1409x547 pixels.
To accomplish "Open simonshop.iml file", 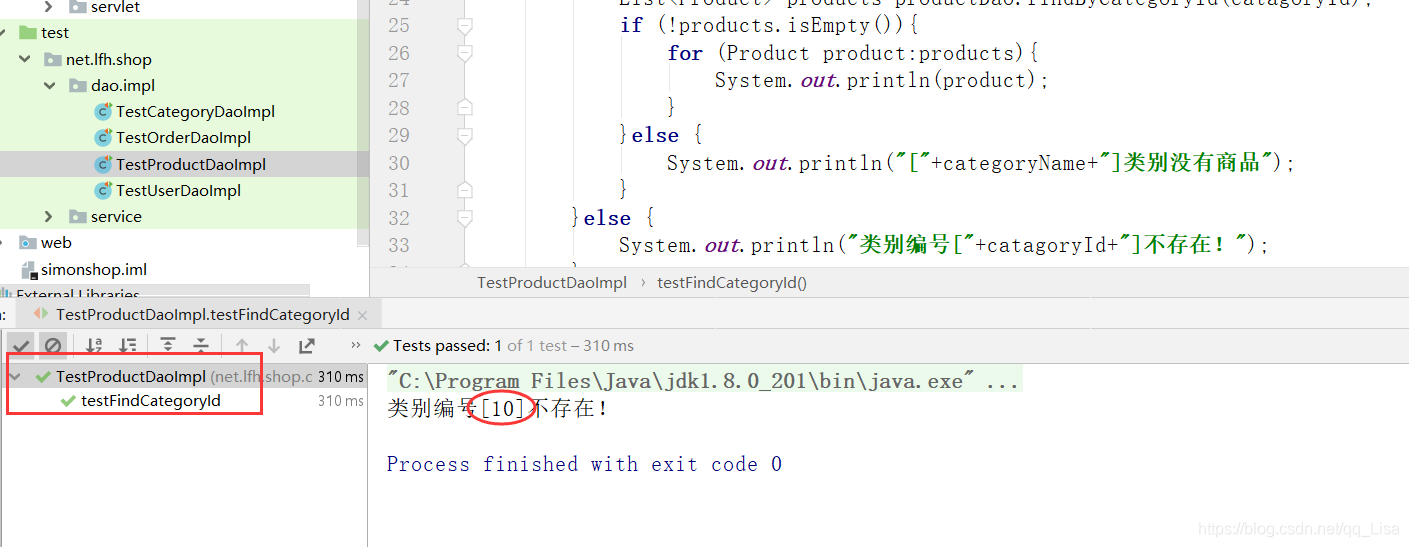I will (x=94, y=269).
